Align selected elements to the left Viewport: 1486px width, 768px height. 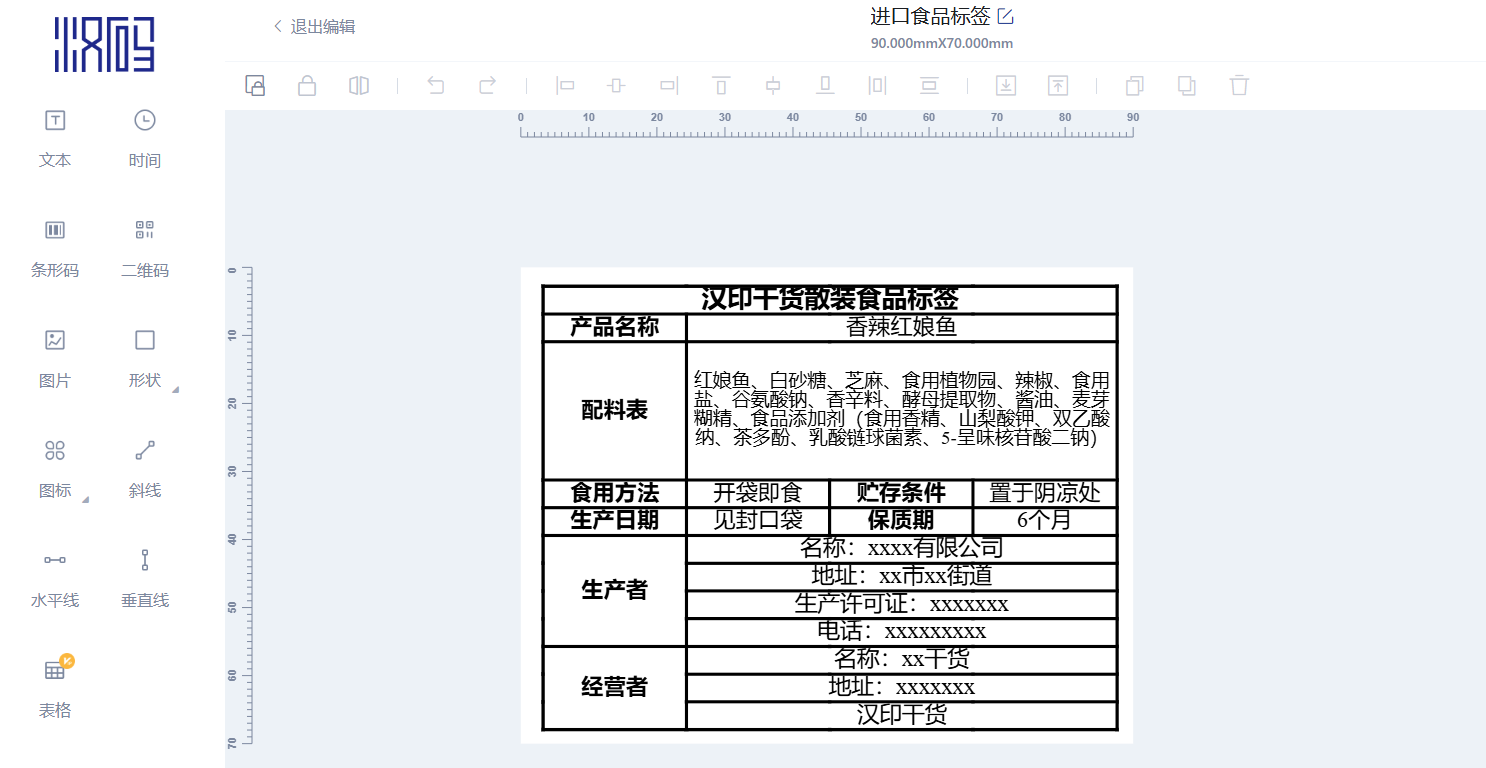click(565, 85)
